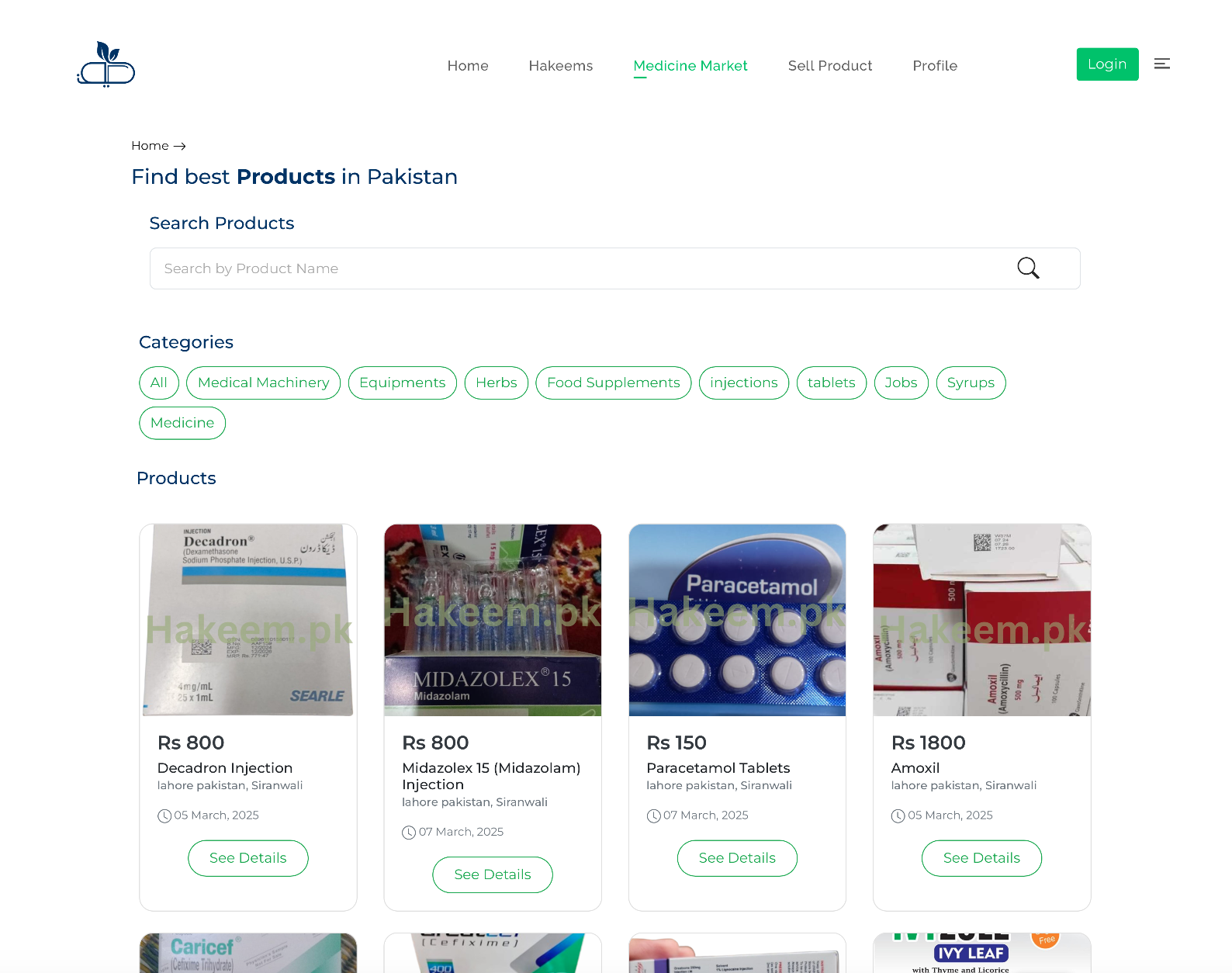
Task: Click the clock icon on Amoxil card
Action: tap(898, 815)
